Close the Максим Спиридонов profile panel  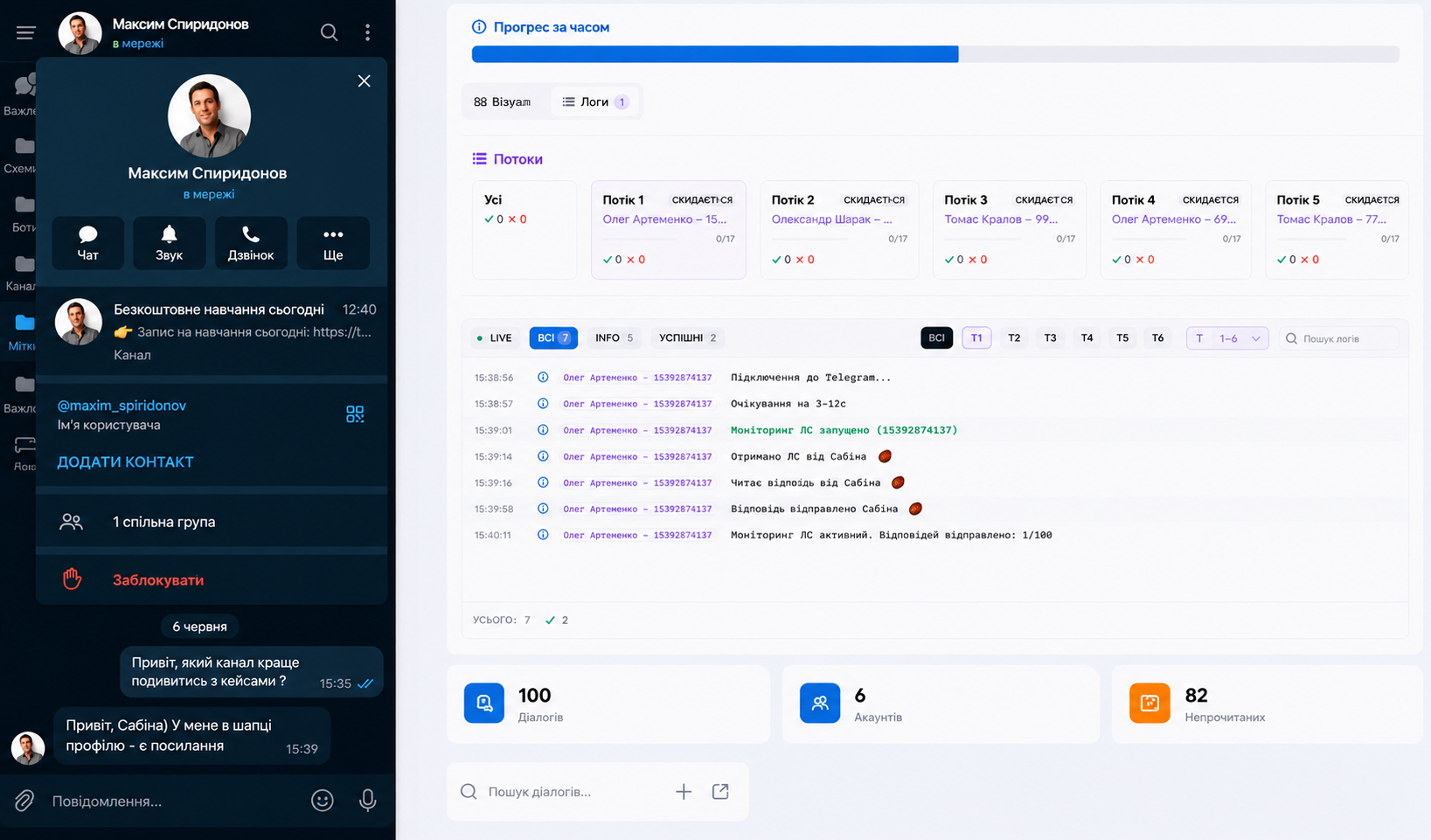point(364,81)
